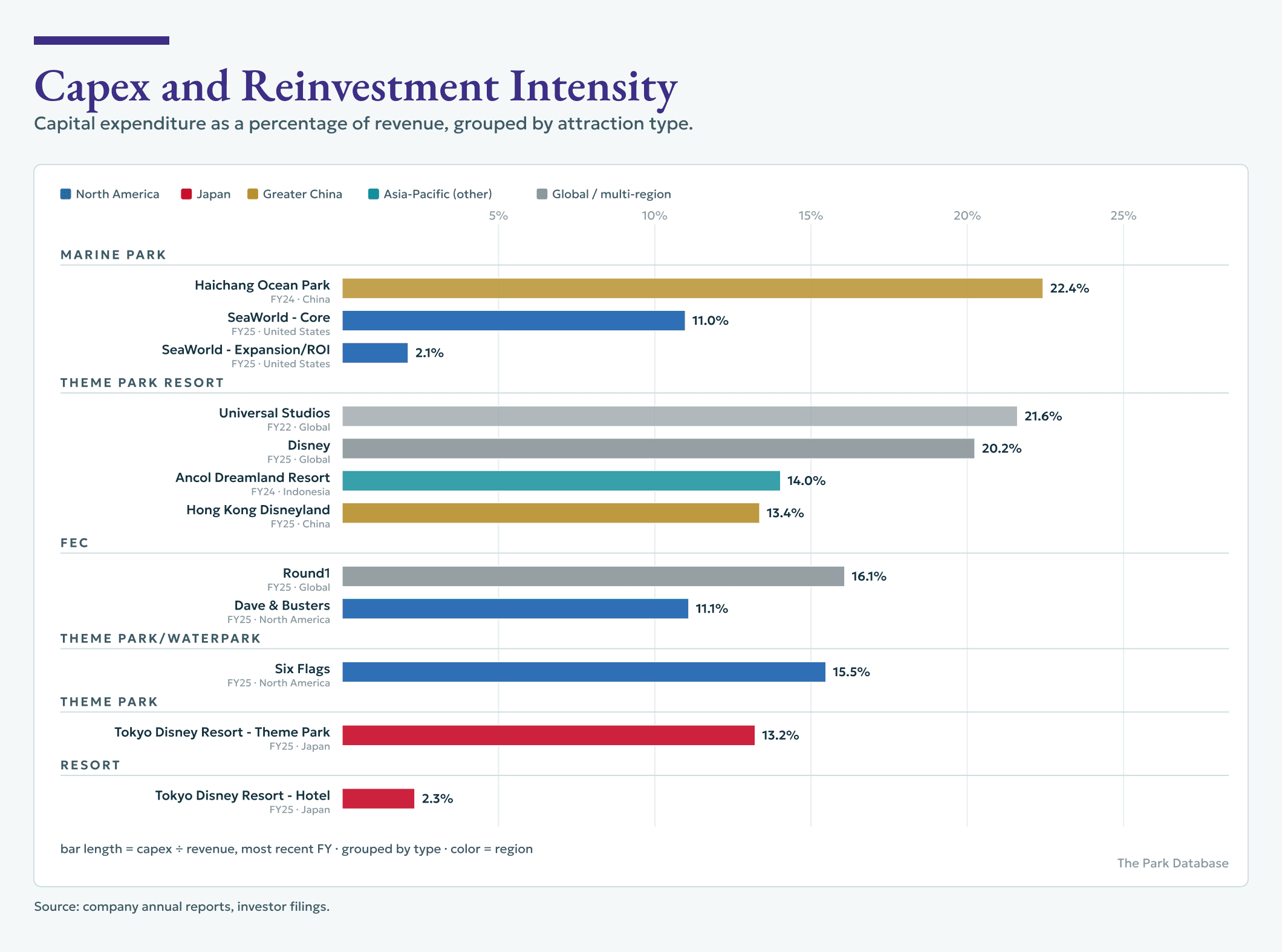Click the 'Greater China' legend label text
The image size is (1282, 952).
(x=302, y=194)
